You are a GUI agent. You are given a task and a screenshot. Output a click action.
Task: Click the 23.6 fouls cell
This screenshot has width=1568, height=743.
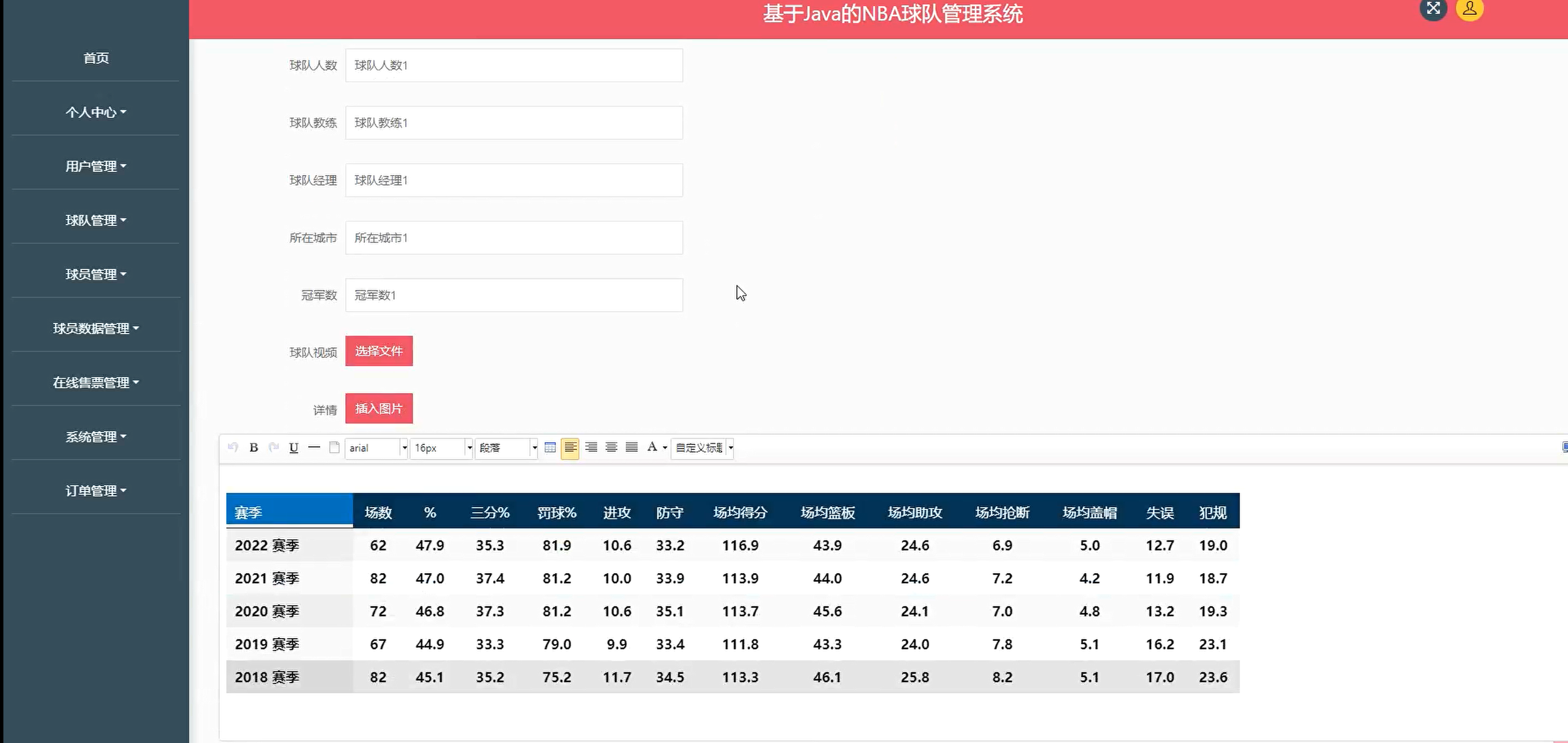click(x=1213, y=676)
